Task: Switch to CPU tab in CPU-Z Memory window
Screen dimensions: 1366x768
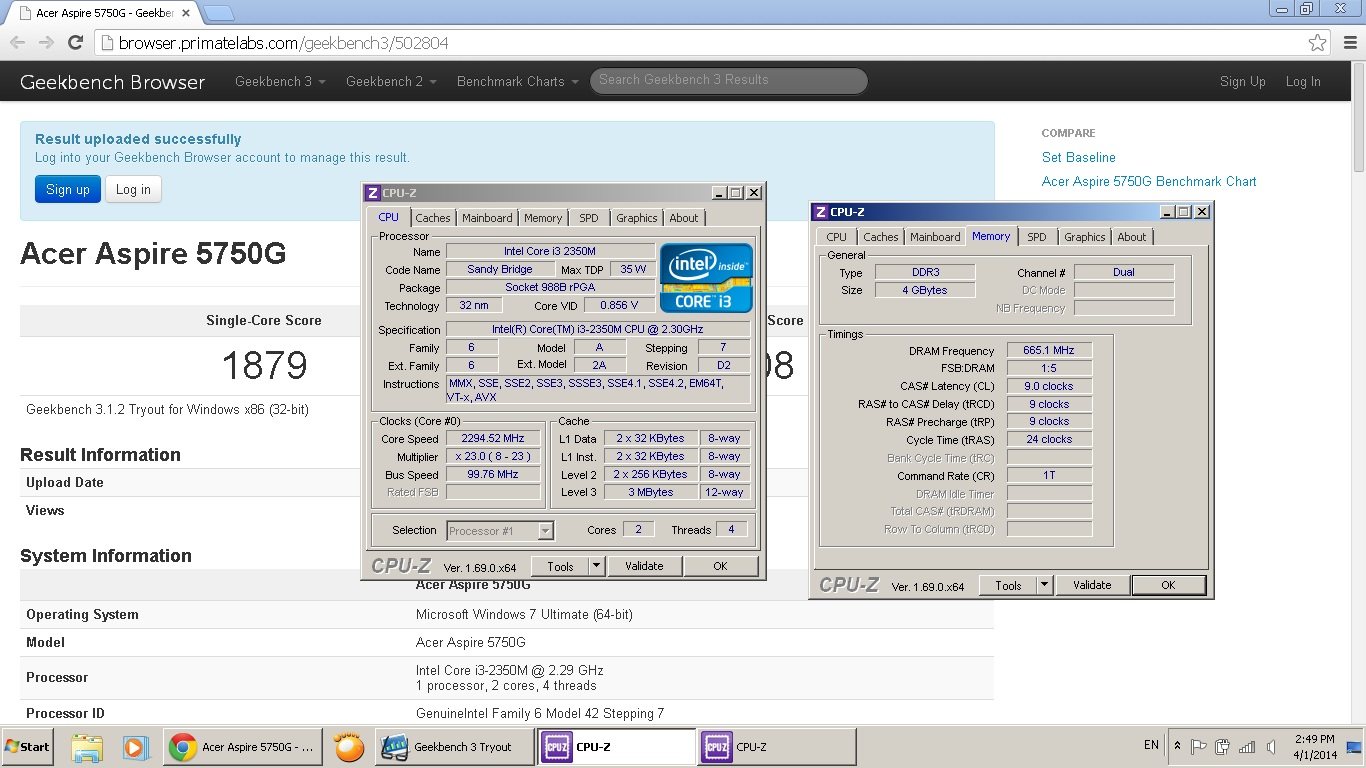Action: coord(836,237)
